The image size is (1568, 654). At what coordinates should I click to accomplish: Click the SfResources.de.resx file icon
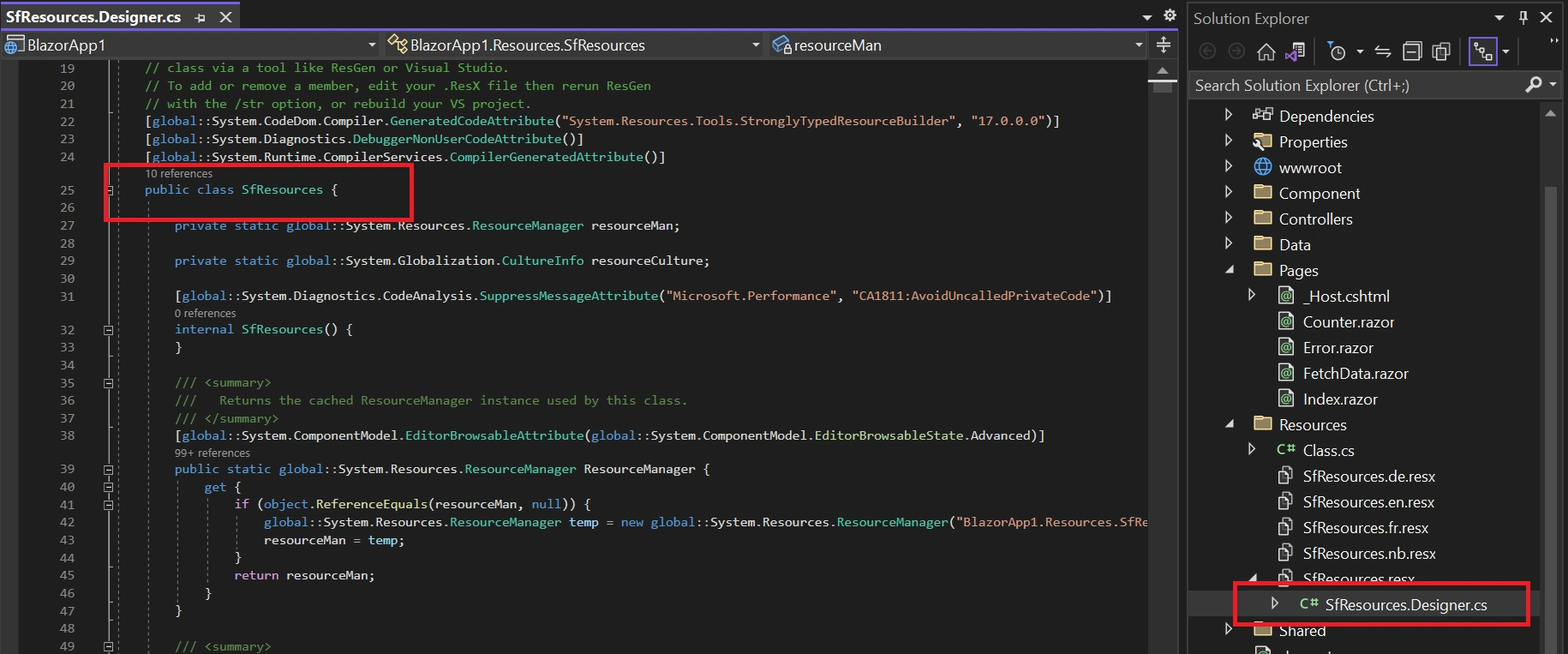pos(1285,476)
